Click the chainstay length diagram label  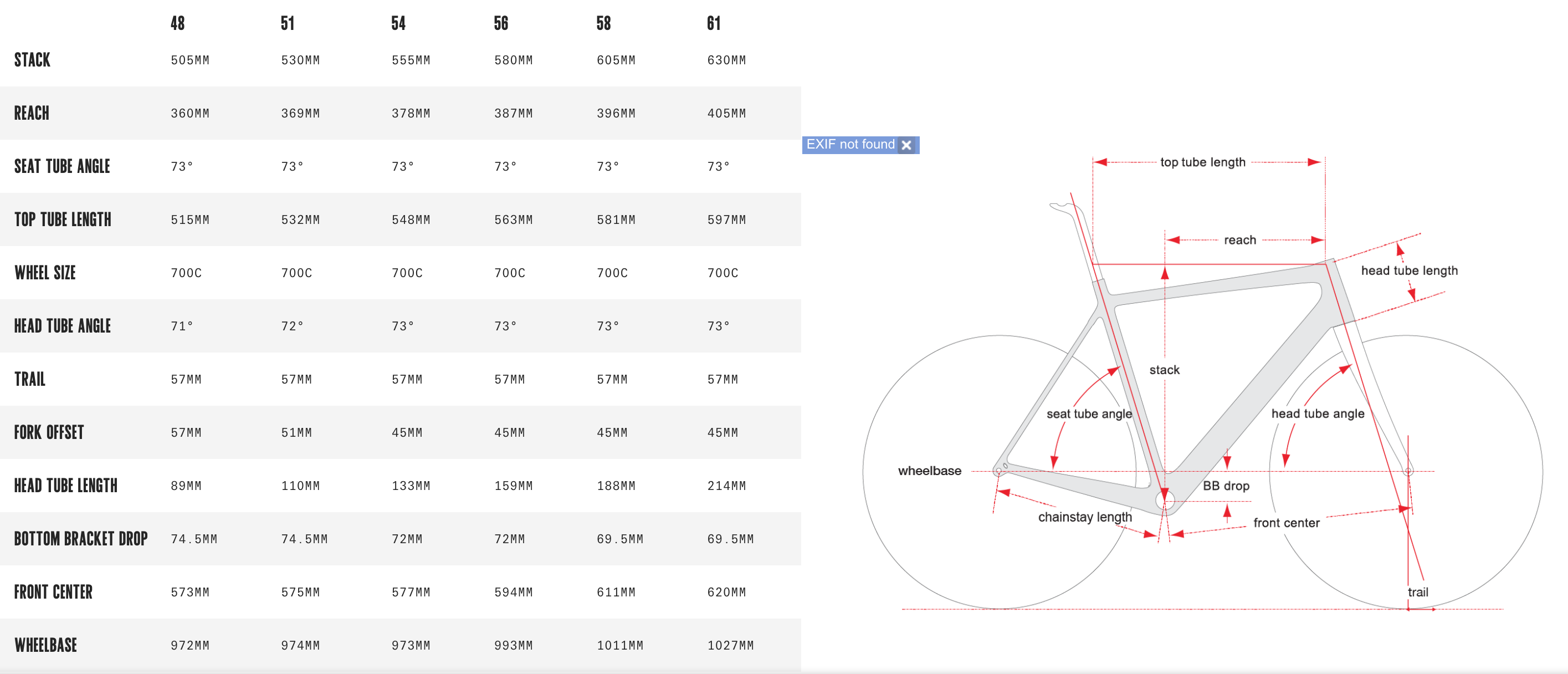[1085, 517]
